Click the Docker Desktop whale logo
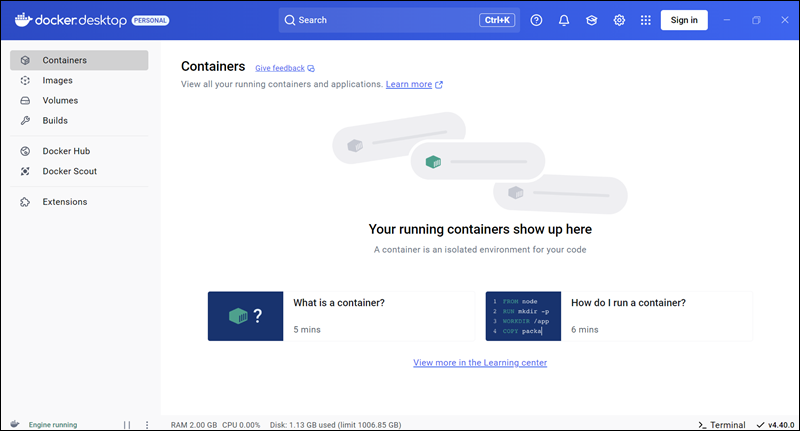 [x=23, y=20]
